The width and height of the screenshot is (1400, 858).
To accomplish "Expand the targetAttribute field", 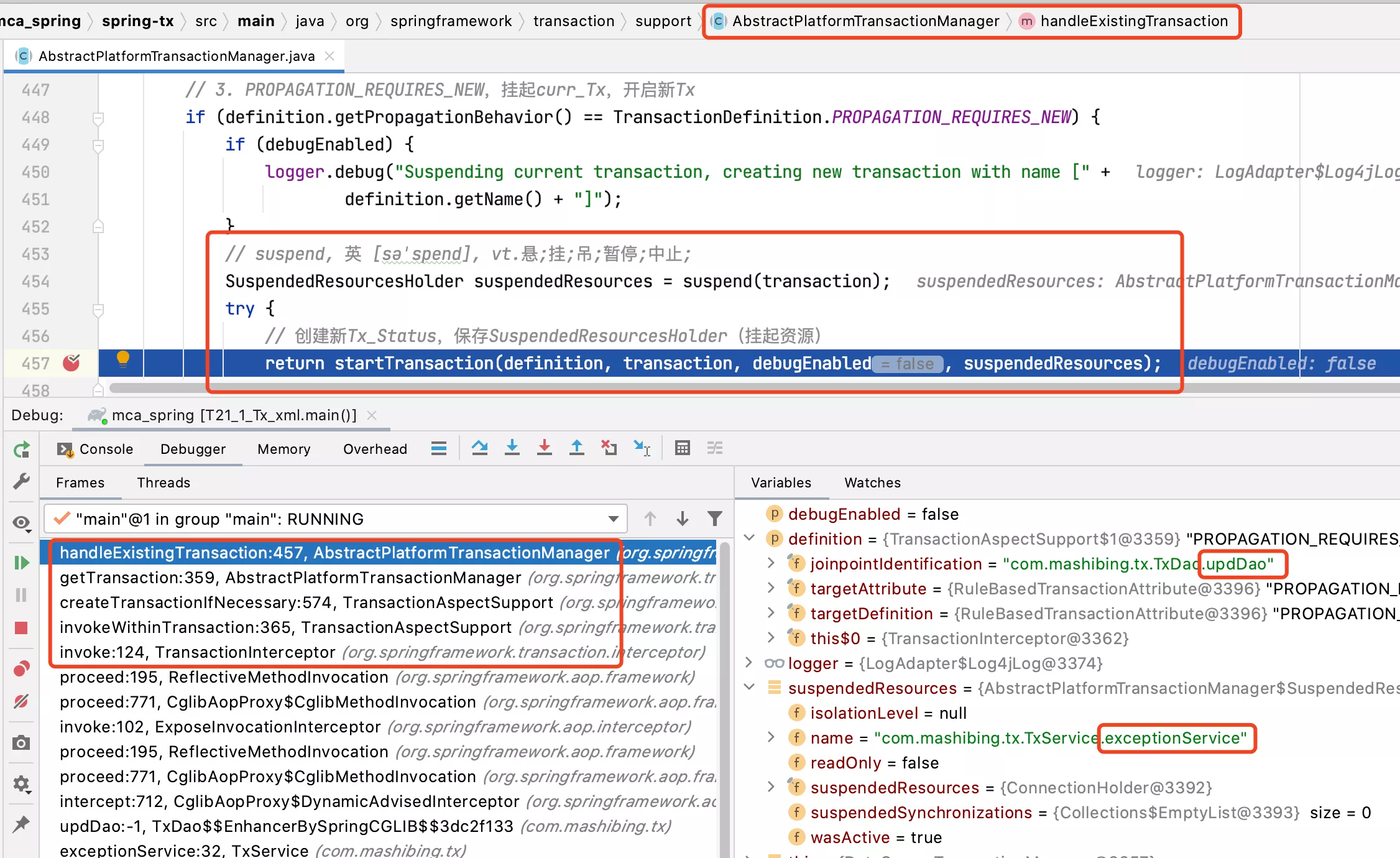I will 771,588.
